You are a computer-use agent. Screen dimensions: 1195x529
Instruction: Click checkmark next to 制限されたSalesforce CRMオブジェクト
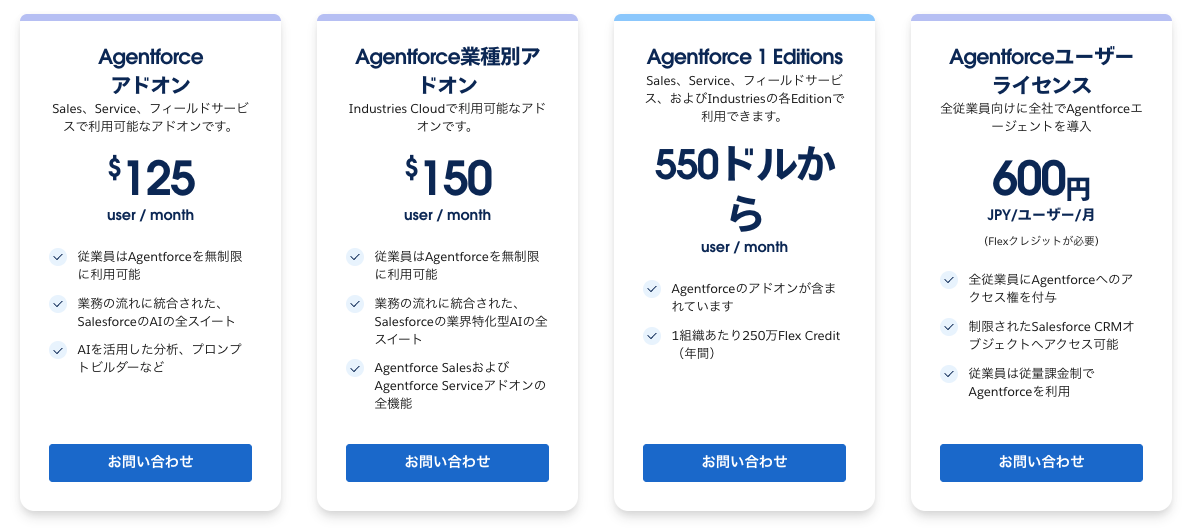[949, 327]
